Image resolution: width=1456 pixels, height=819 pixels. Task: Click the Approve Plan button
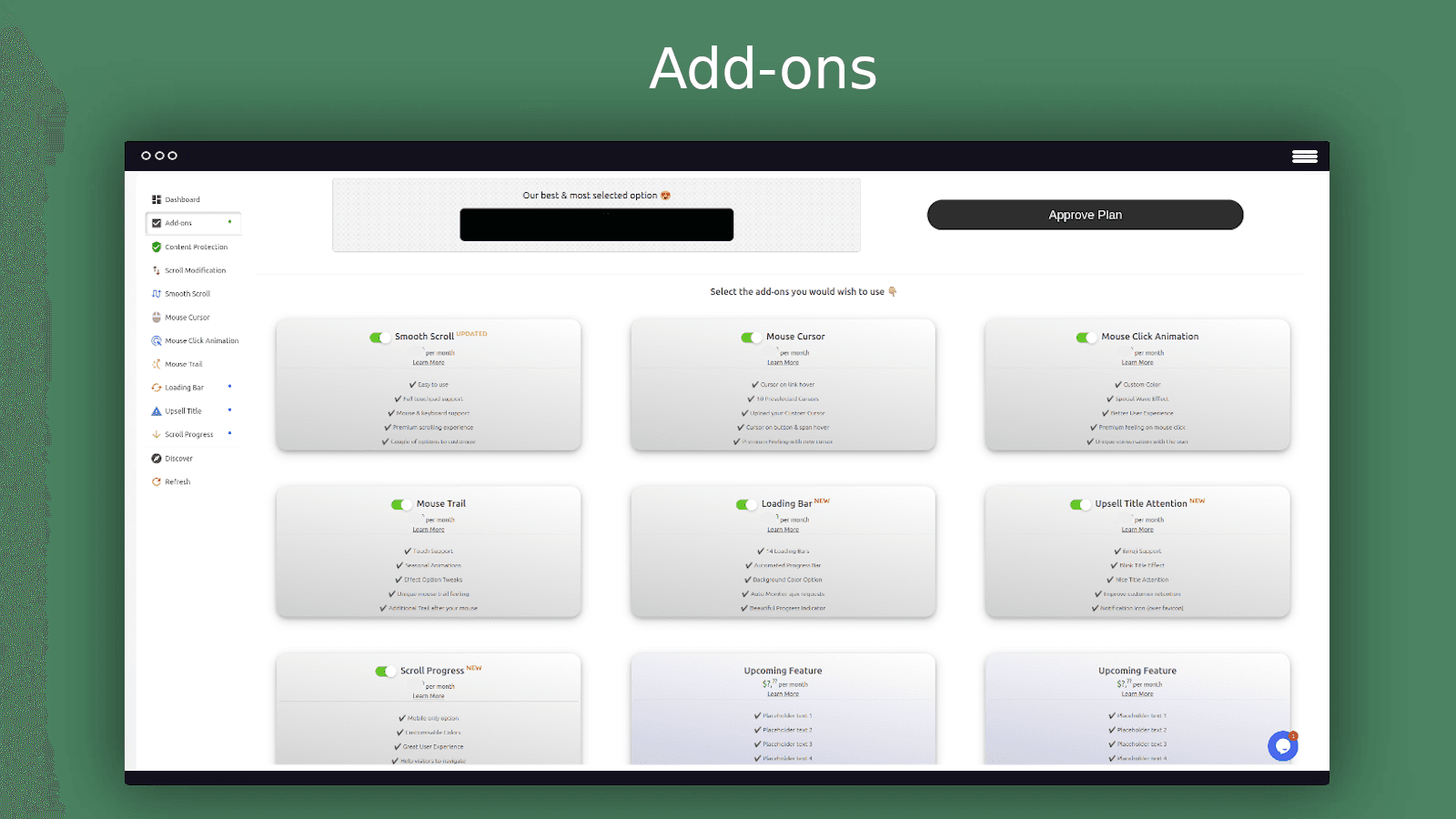coord(1085,215)
